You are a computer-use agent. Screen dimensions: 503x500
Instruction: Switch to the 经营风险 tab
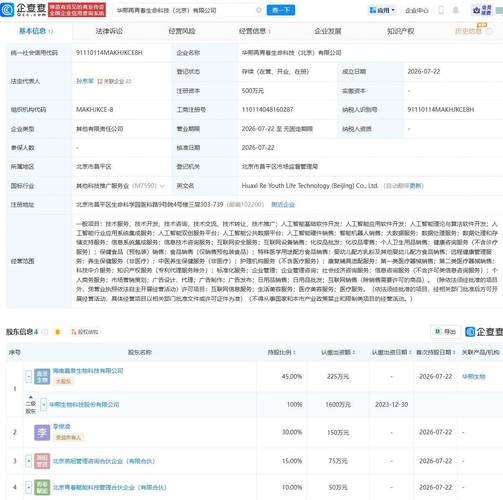[182, 31]
